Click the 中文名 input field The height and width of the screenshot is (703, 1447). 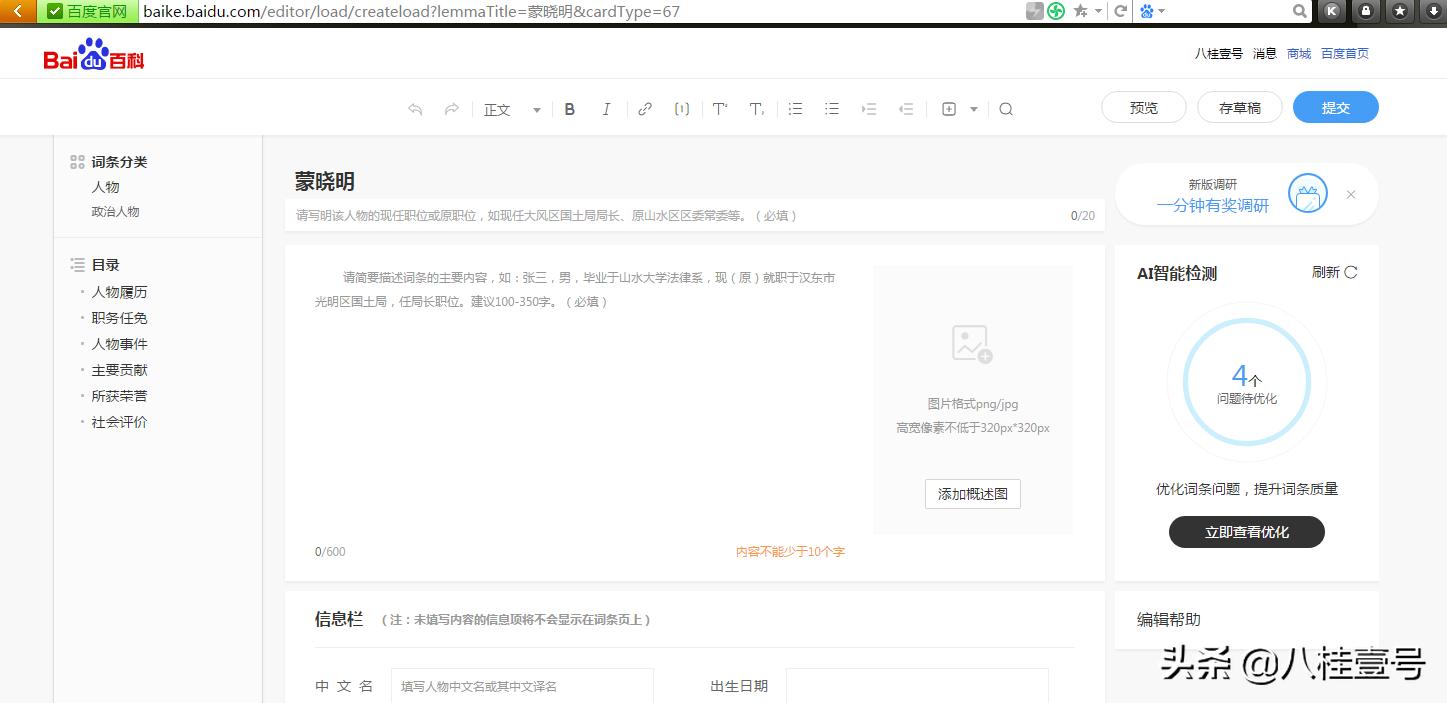point(522,687)
